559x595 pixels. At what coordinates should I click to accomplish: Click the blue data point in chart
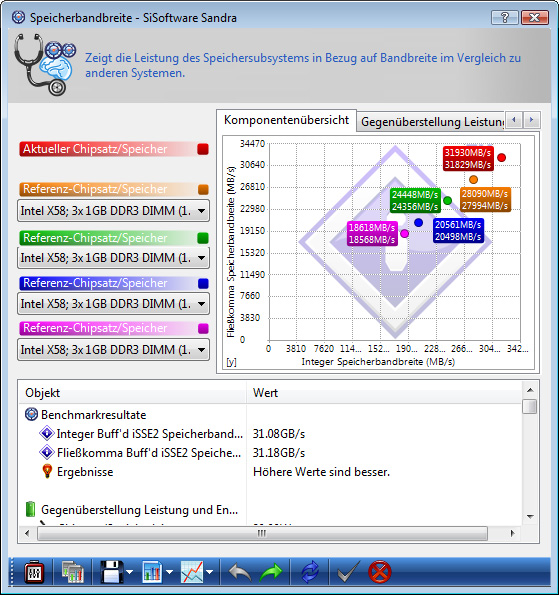coord(419,223)
